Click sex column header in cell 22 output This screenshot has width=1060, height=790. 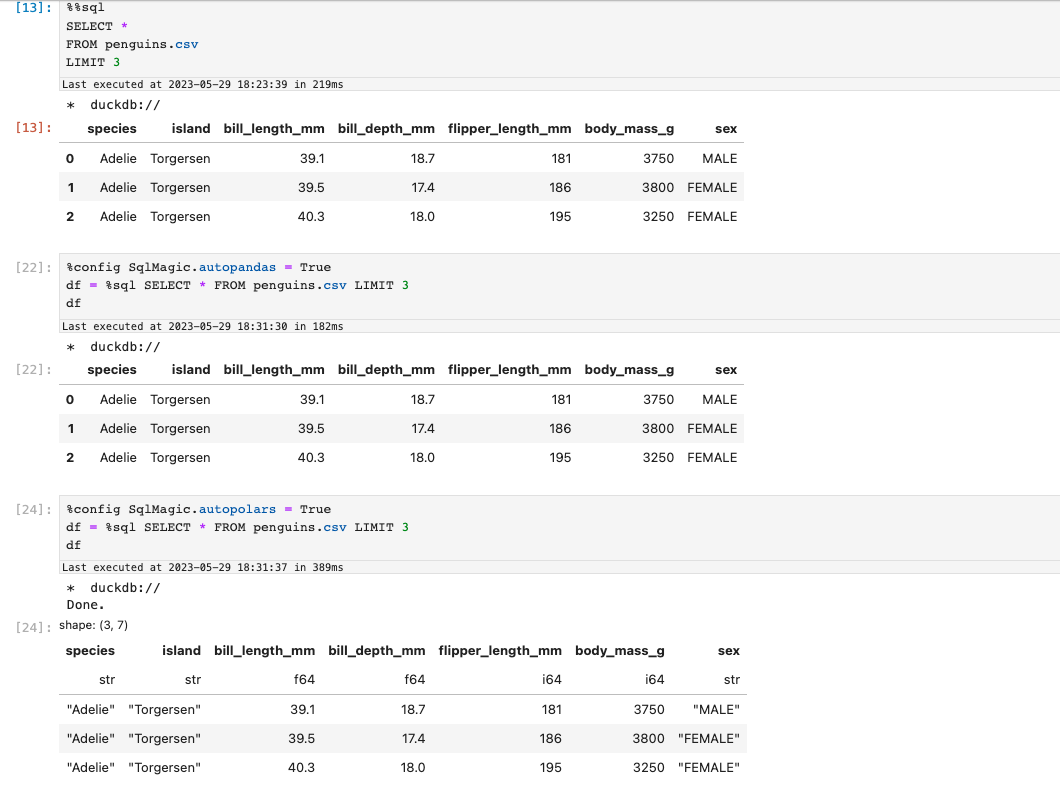[x=726, y=369]
